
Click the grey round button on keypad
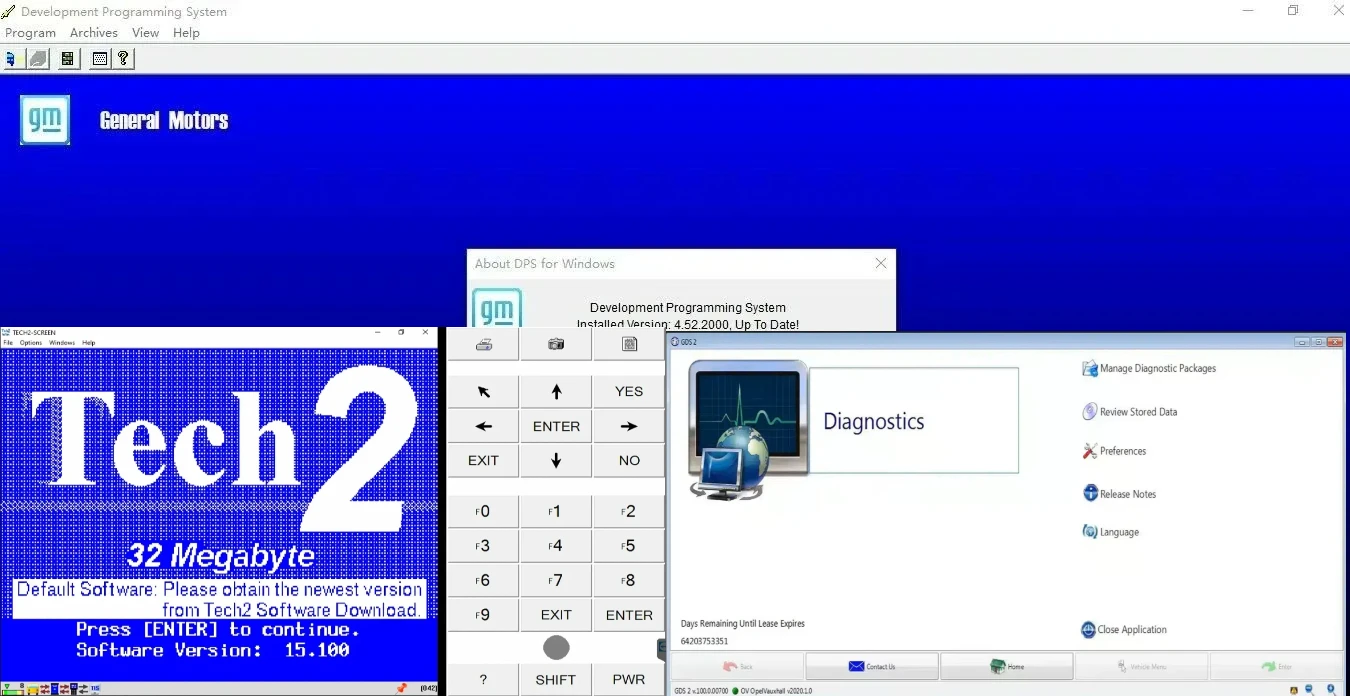coord(556,648)
